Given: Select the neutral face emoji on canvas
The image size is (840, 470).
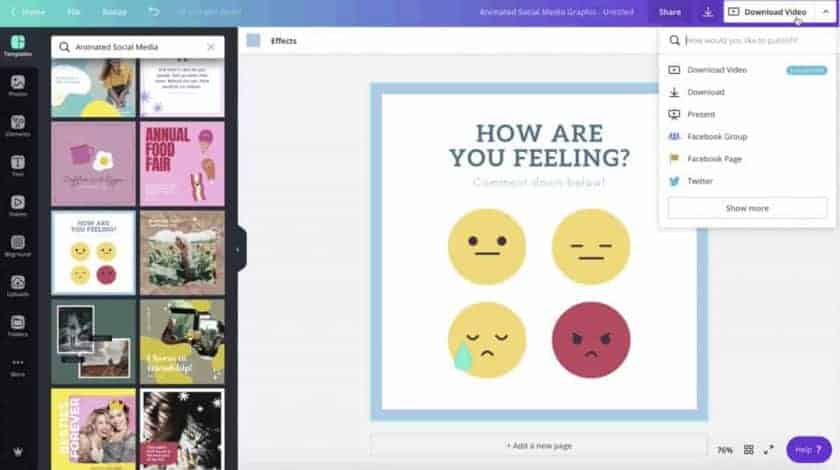Looking at the screenshot, I should (x=487, y=247).
